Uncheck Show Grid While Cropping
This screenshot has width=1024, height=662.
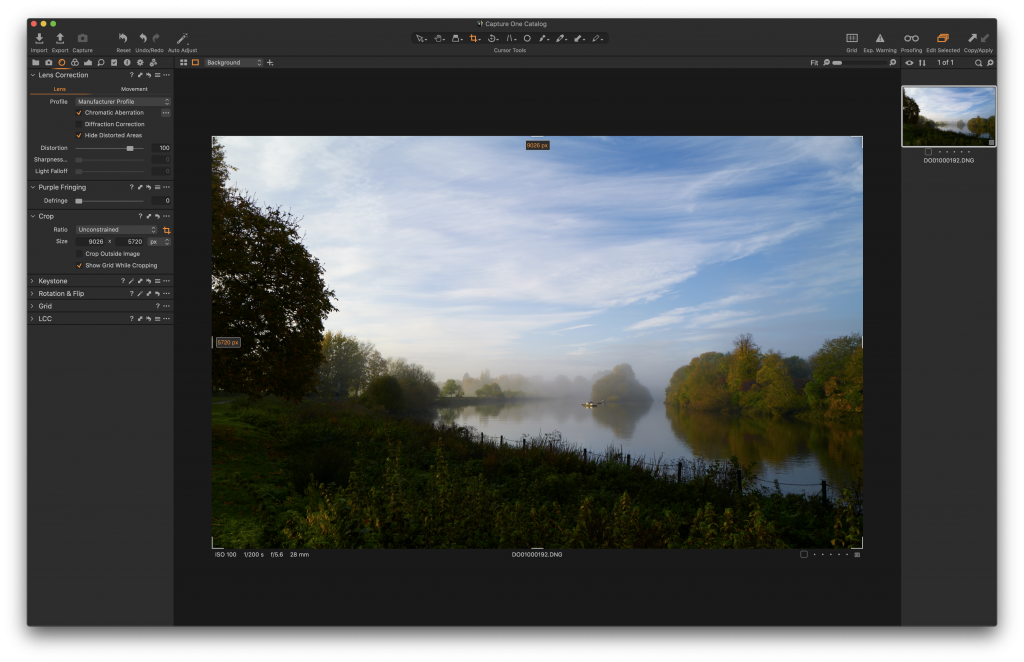coord(79,266)
